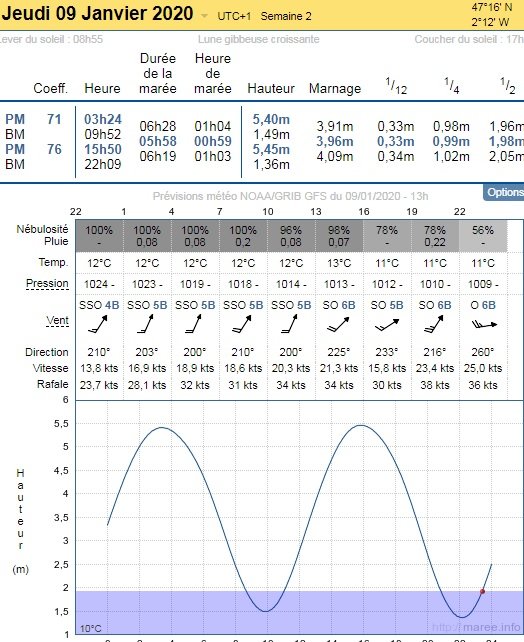Click the Semaine 2 label

[x=286, y=16]
